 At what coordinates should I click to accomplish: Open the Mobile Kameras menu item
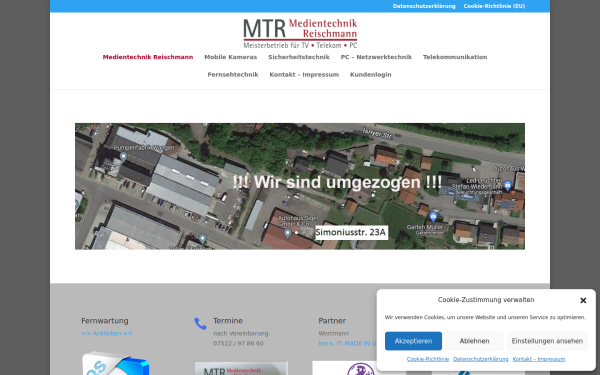(231, 57)
